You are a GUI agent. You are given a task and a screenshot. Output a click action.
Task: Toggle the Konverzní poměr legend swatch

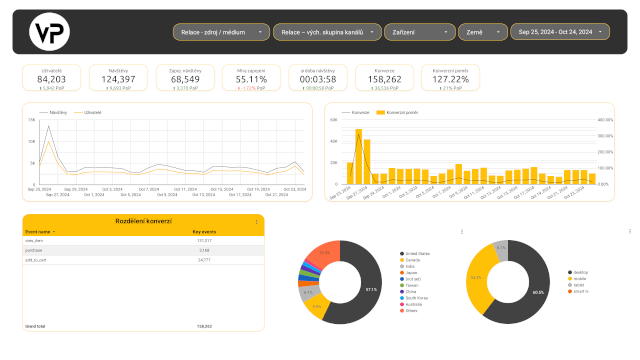pyautogui.click(x=380, y=112)
